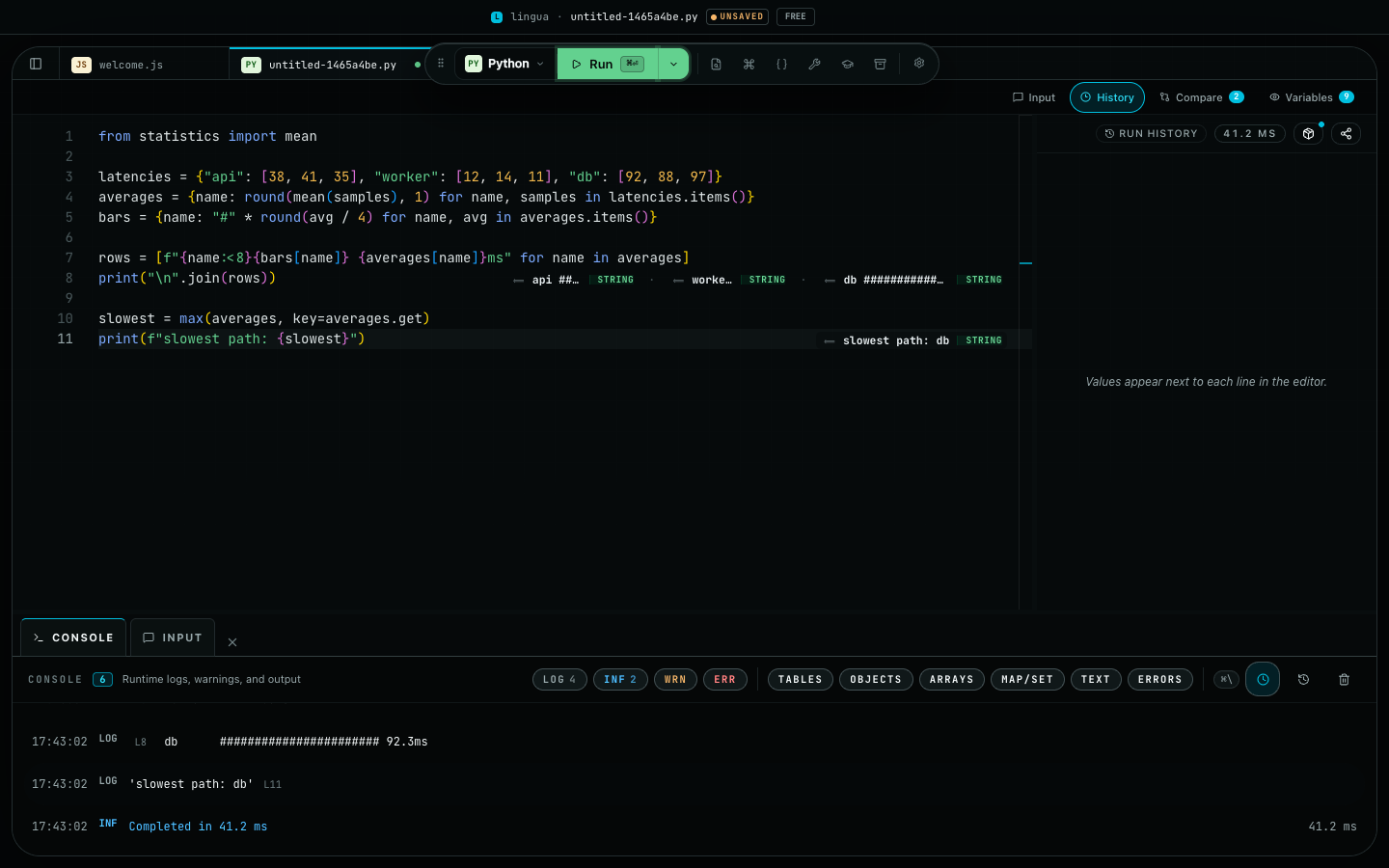Click code line 'from statistics import mean'
The width and height of the screenshot is (1389, 868).
207,136
